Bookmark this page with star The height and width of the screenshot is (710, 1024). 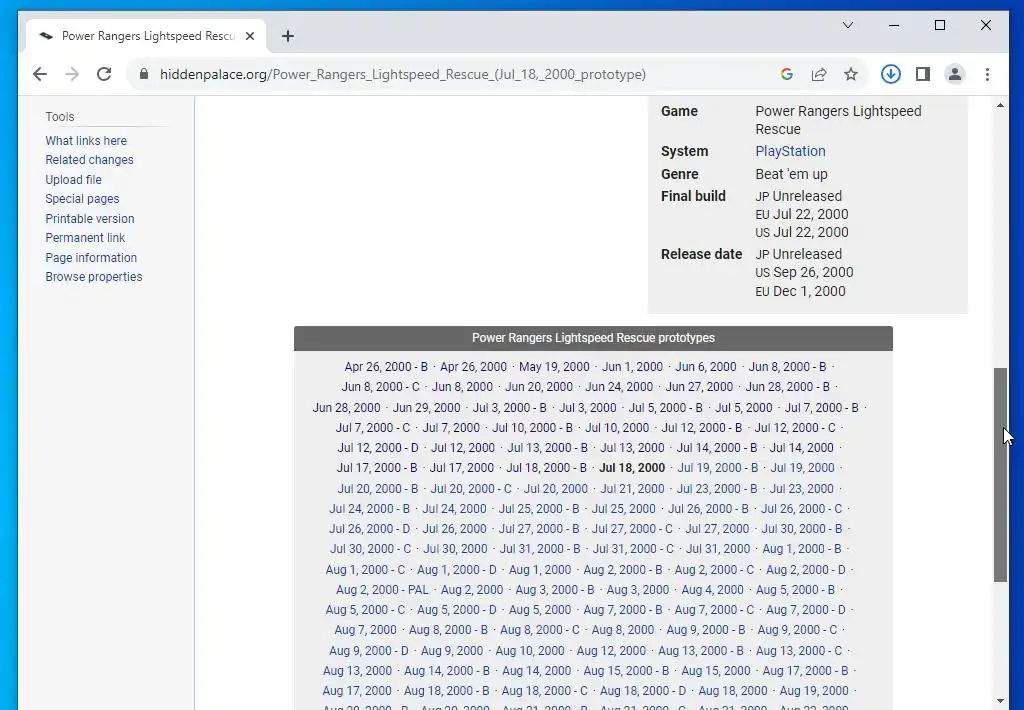[x=850, y=74]
